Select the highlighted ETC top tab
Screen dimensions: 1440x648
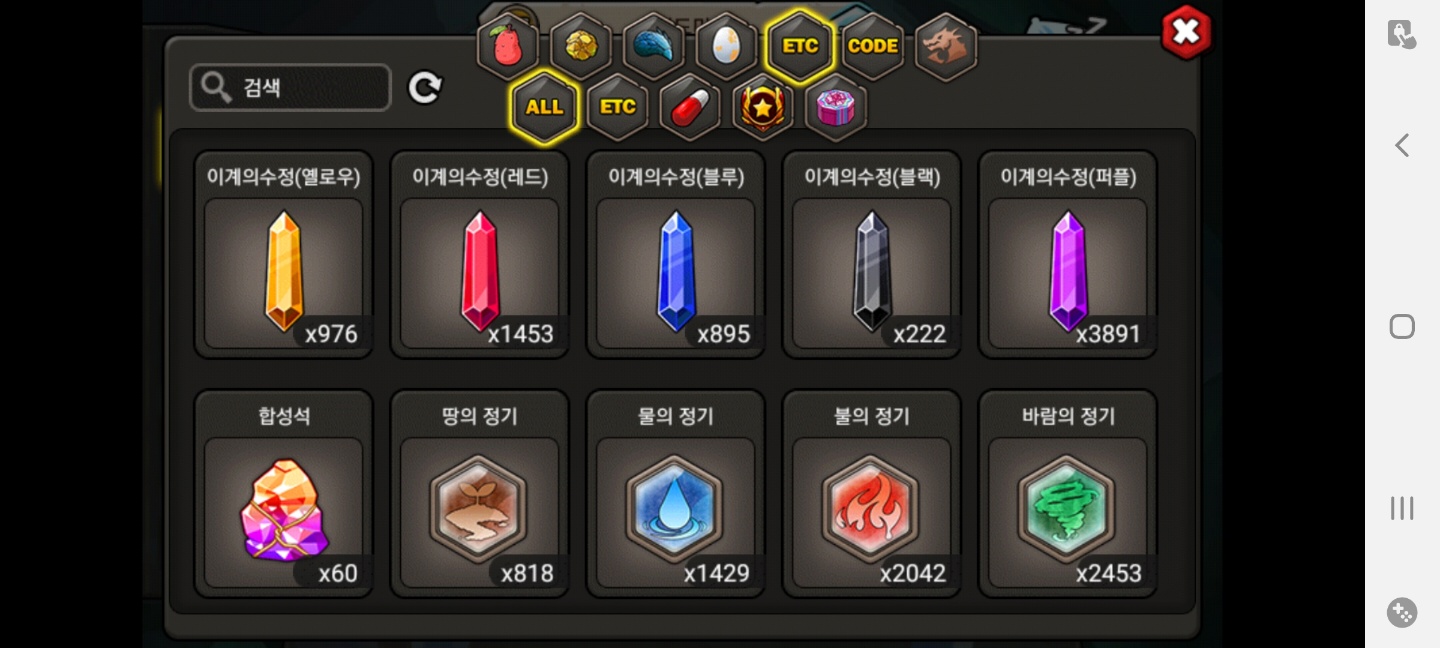tap(800, 46)
